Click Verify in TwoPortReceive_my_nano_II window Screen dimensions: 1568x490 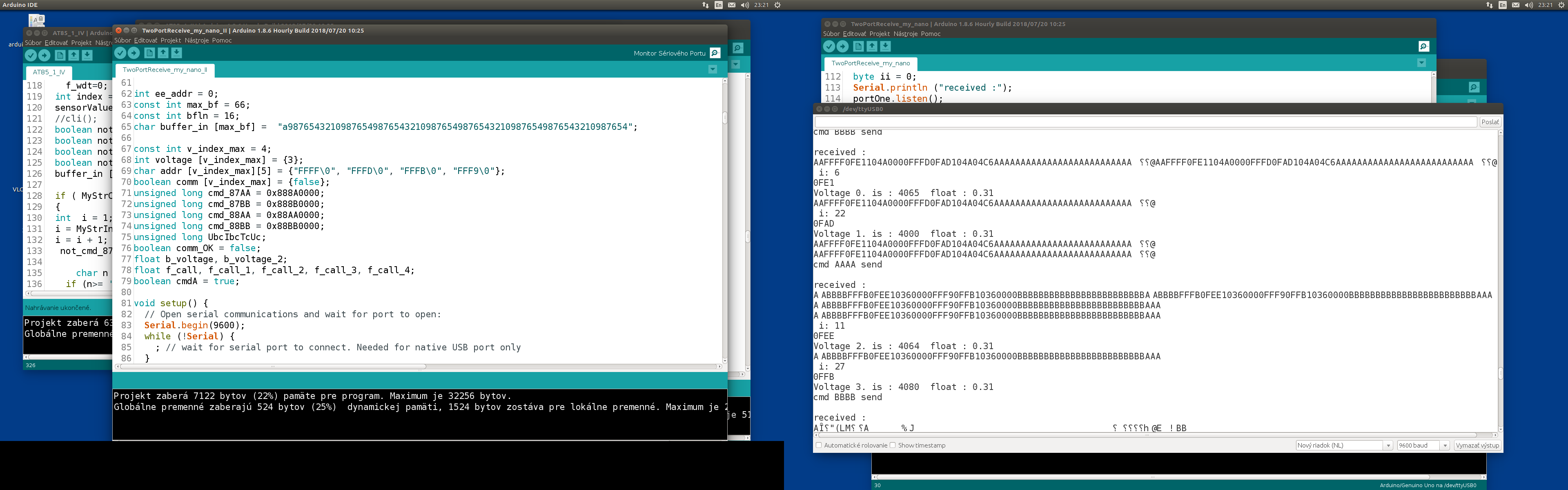click(120, 53)
